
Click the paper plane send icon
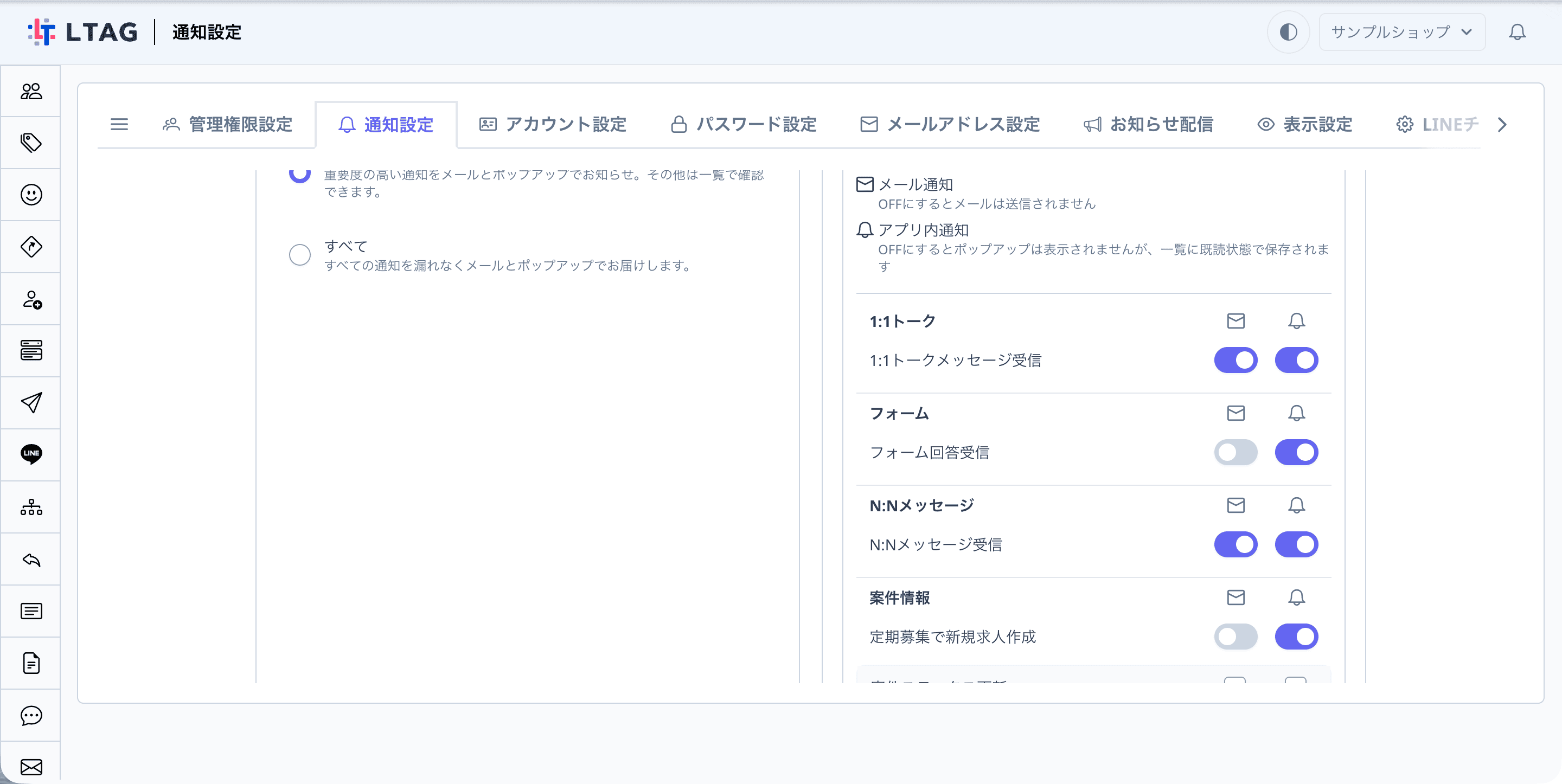point(31,403)
